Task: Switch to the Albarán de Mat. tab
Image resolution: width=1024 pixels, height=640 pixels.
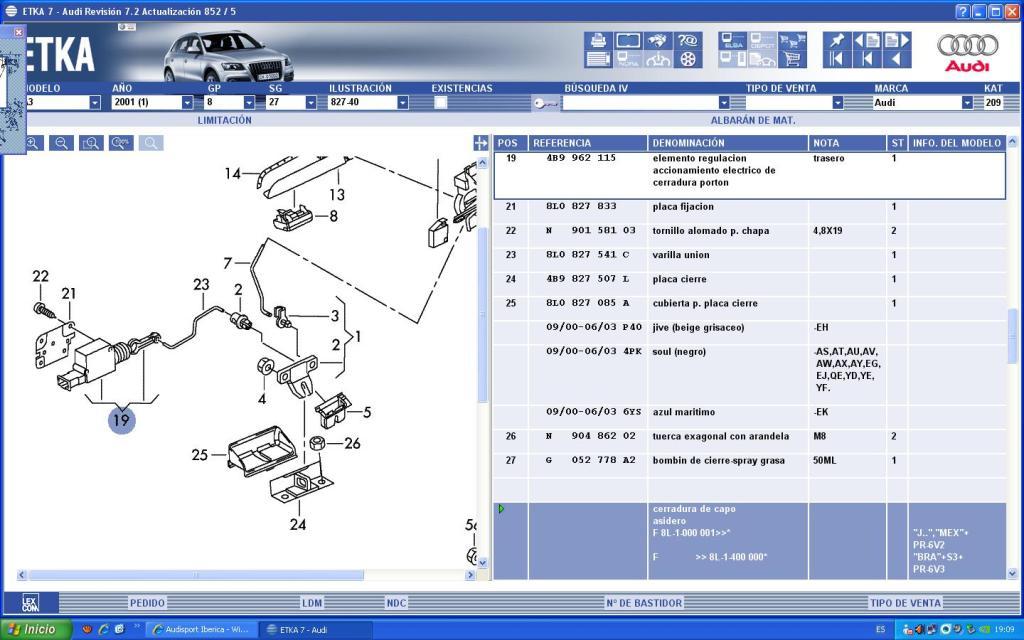Action: point(753,120)
